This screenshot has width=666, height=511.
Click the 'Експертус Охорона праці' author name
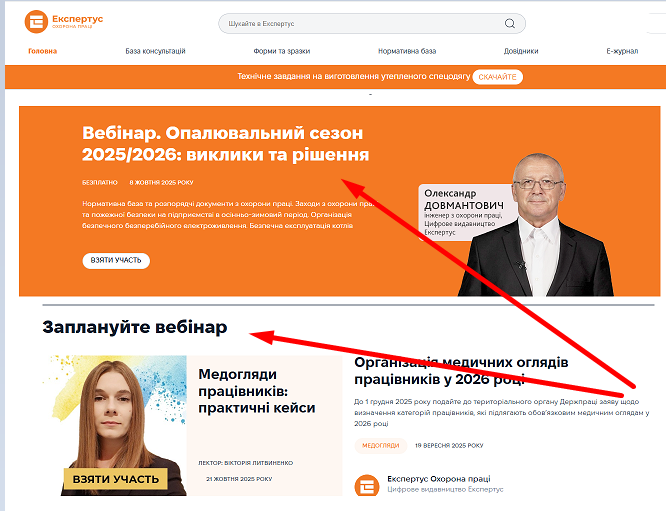[x=439, y=479]
